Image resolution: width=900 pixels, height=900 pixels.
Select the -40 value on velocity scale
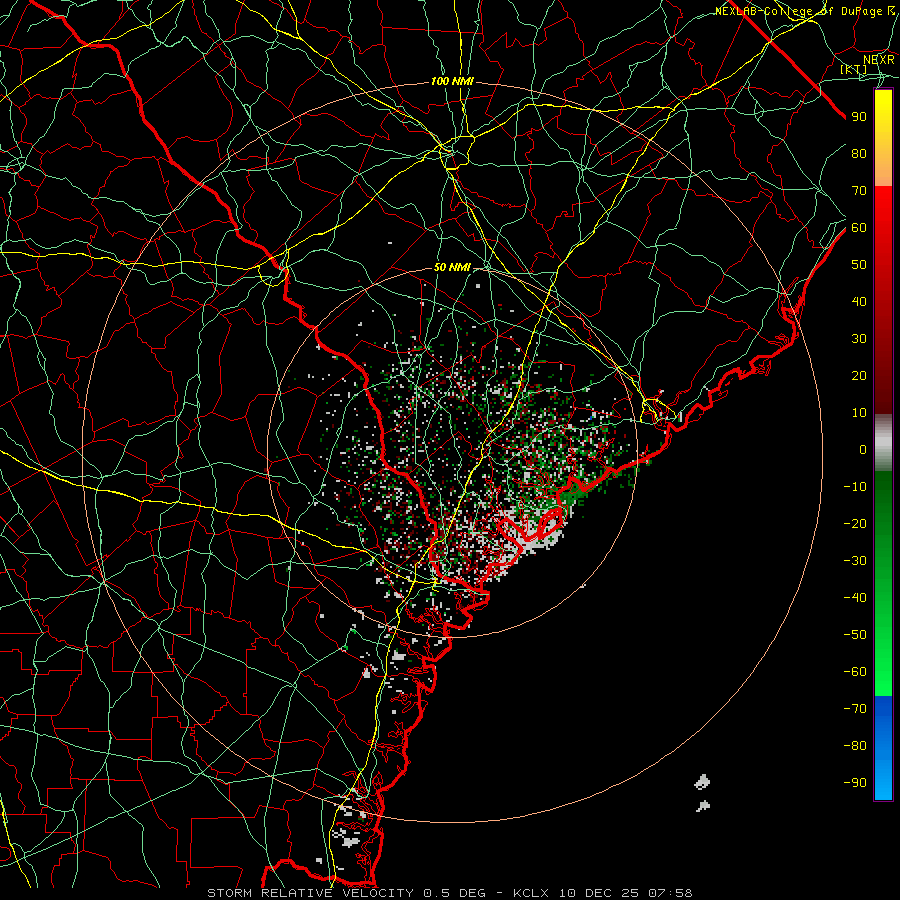[855, 598]
